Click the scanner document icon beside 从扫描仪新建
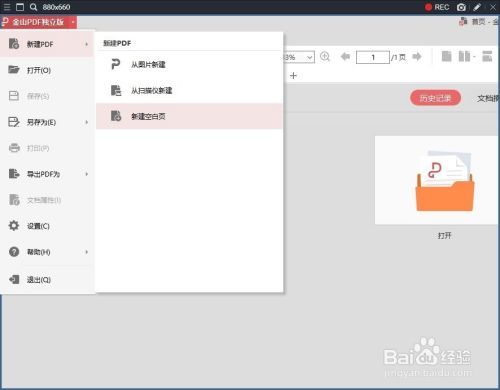500x390 pixels. point(116,90)
